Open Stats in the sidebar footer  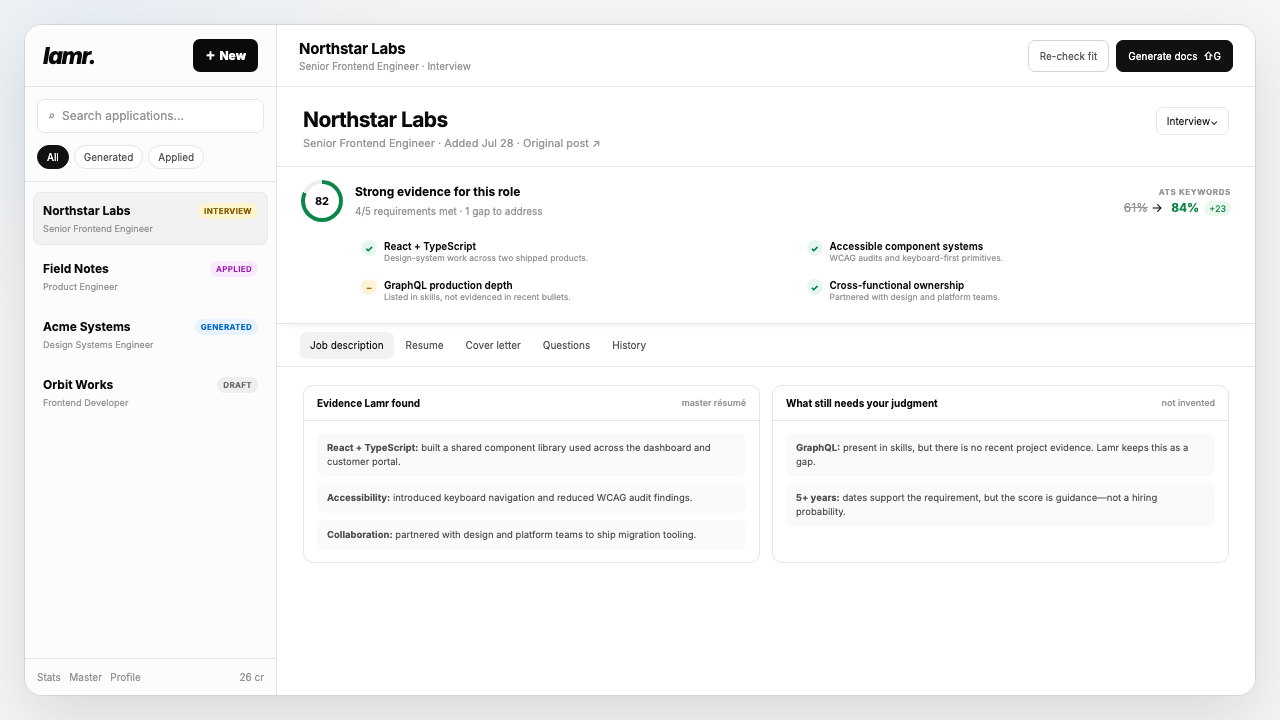click(x=49, y=677)
